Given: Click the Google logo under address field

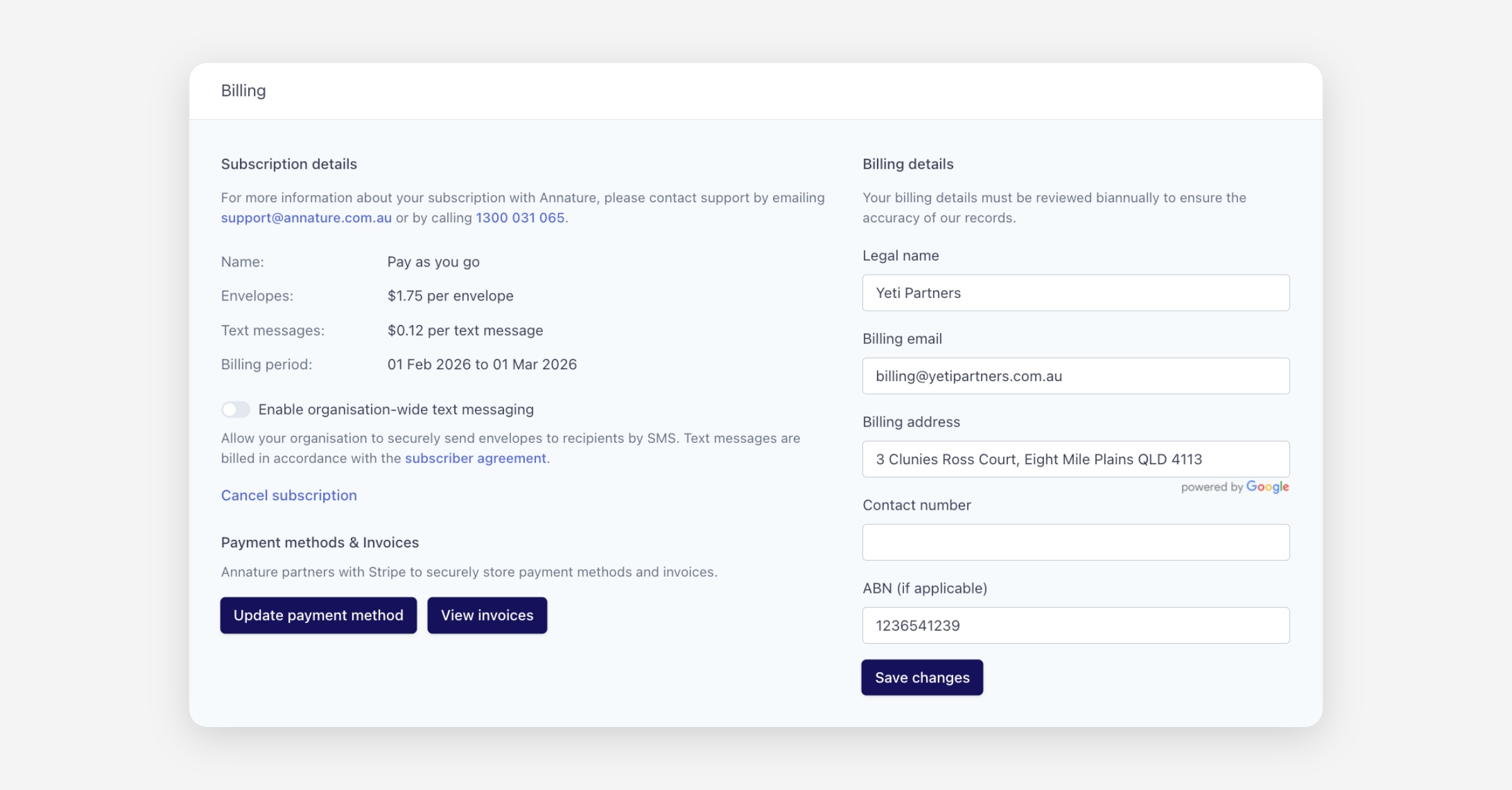Looking at the screenshot, I should tap(1267, 487).
